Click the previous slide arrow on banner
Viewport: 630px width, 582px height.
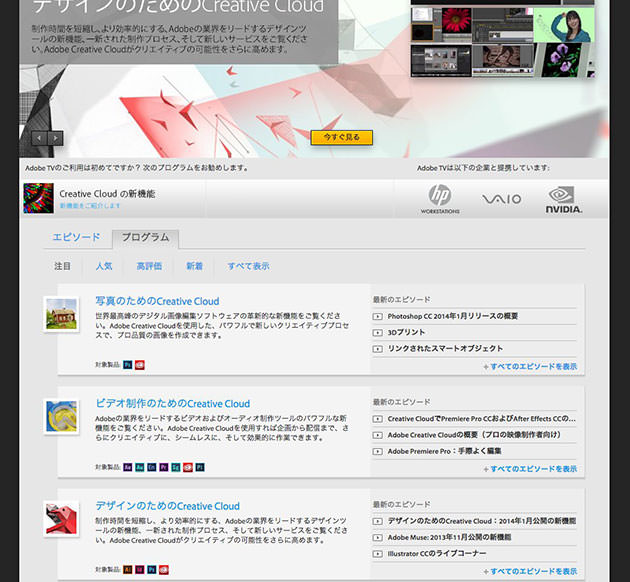(39, 139)
